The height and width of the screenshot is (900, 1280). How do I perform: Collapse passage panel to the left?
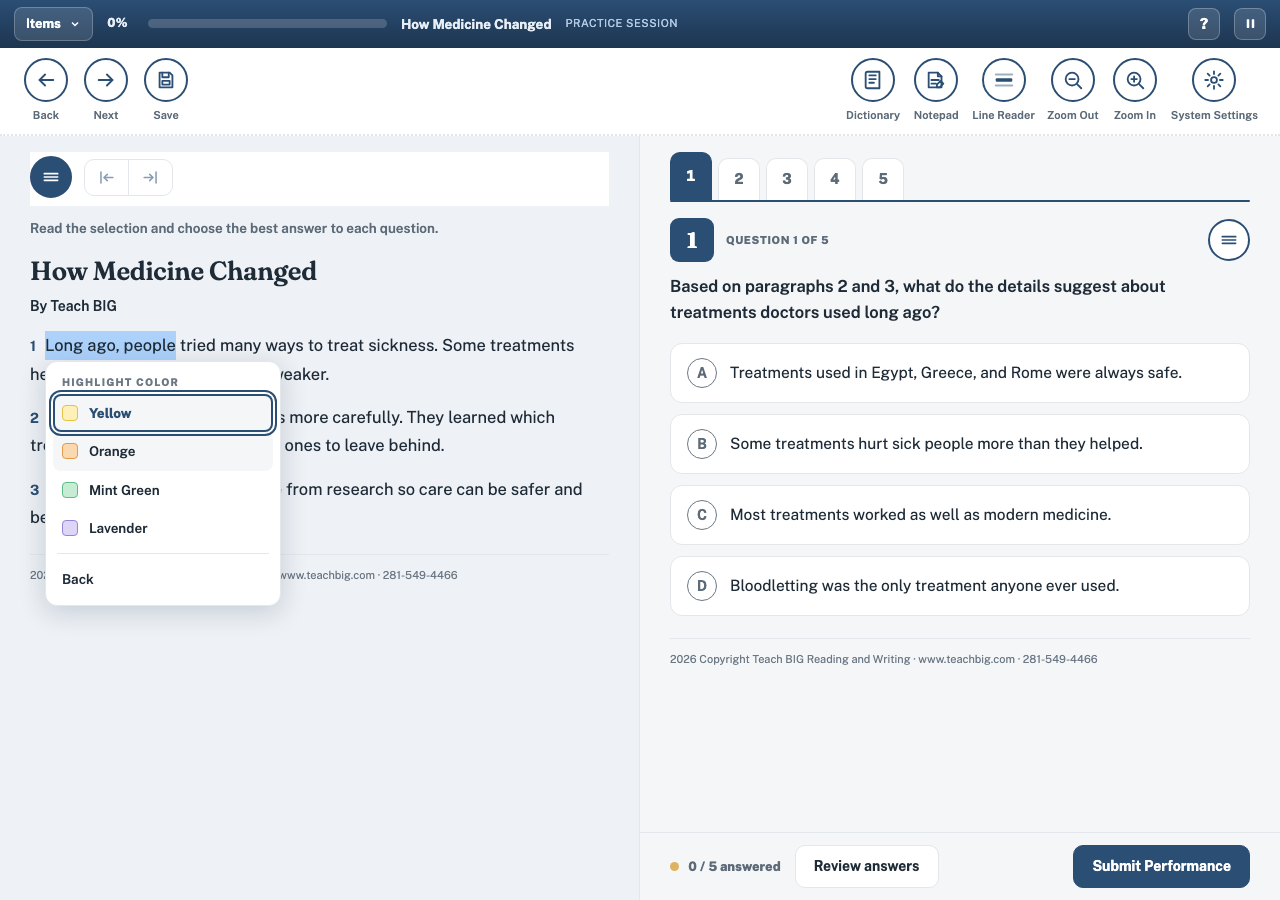pos(107,177)
